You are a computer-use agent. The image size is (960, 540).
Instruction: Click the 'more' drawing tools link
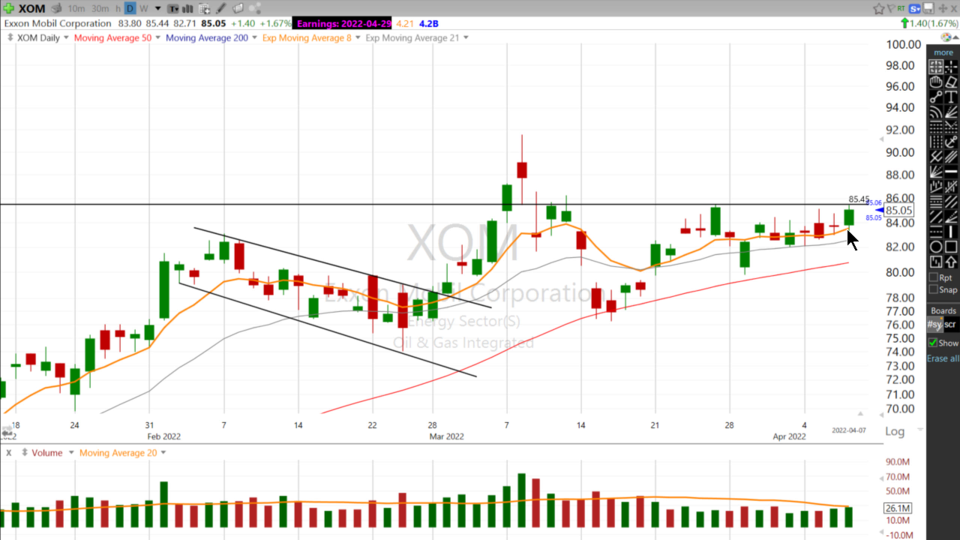[943, 53]
